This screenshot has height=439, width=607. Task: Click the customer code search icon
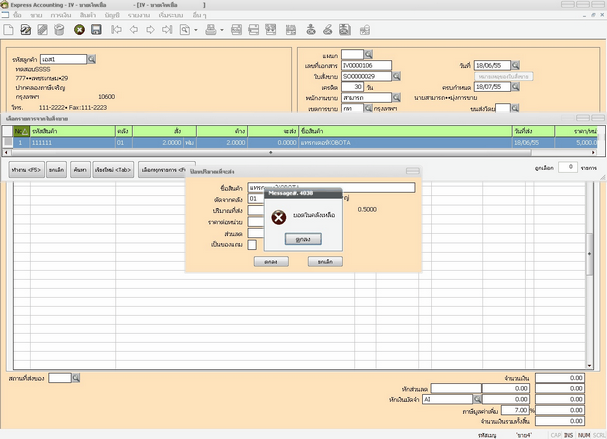pos(92,60)
